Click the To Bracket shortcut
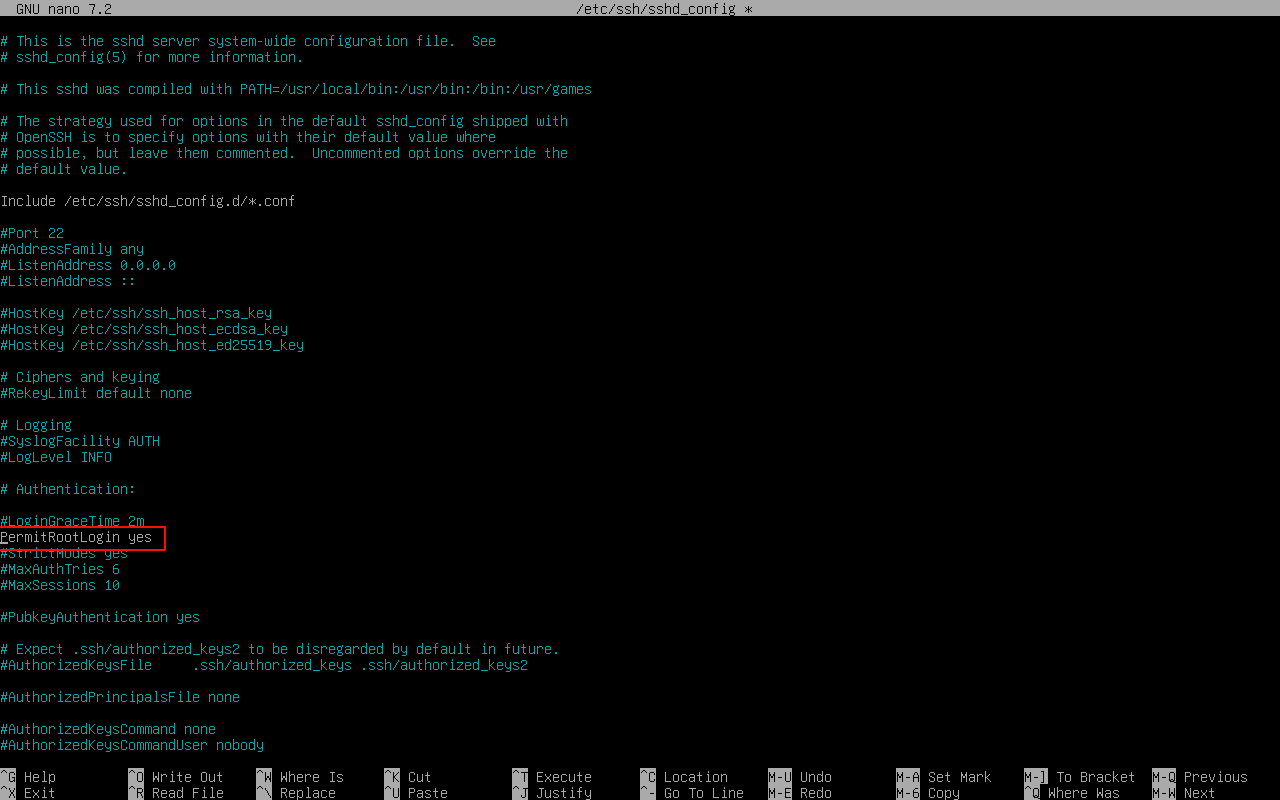The height and width of the screenshot is (800, 1280). (x=1095, y=777)
